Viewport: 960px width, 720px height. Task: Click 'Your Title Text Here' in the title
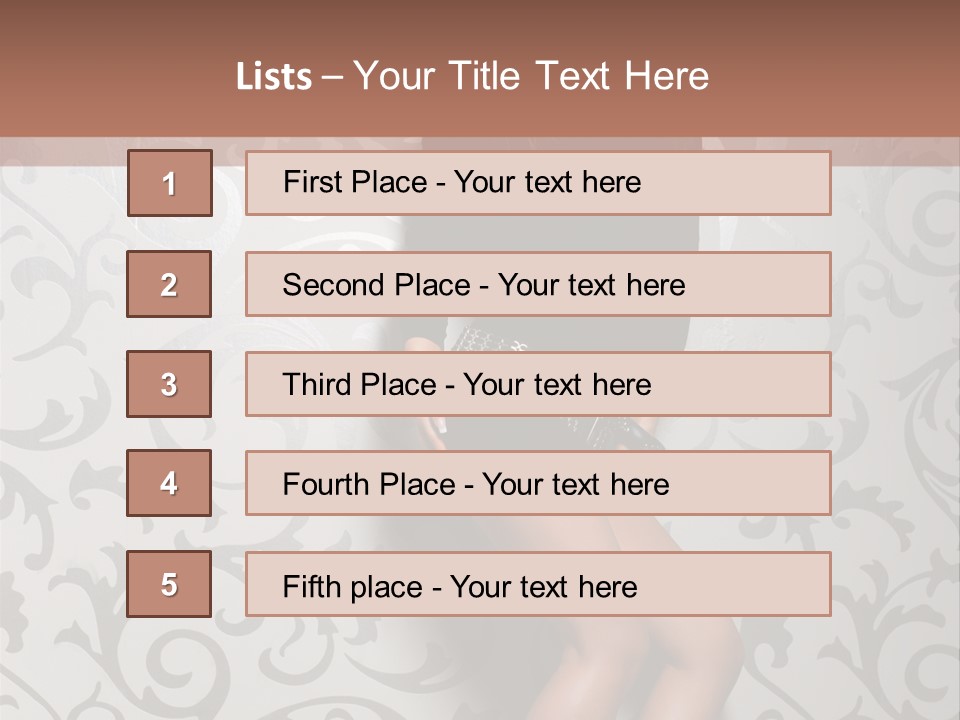click(531, 77)
